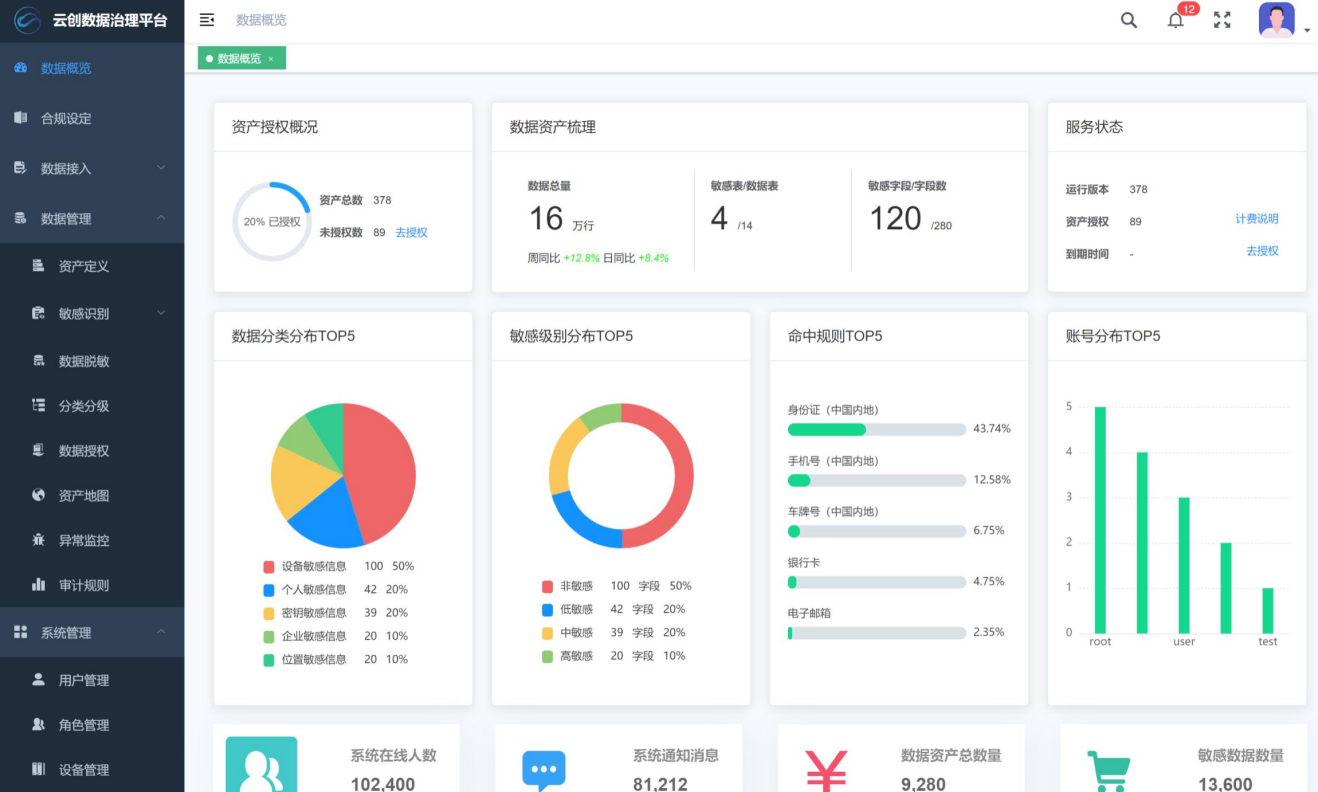Viewport: 1318px width, 792px height.
Task: Click the sidebar collapse hamburger icon
Action: pyautogui.click(x=207, y=20)
